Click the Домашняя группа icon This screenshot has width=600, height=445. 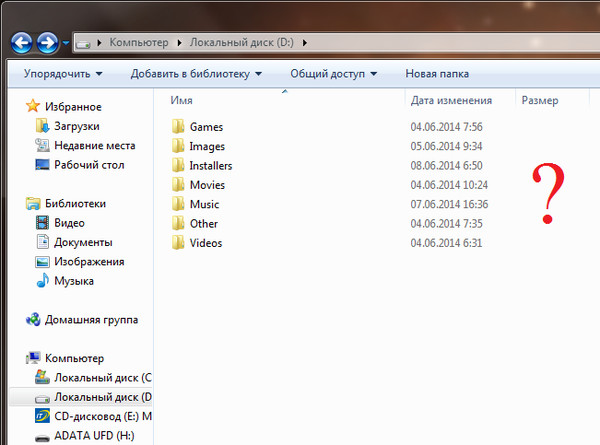tap(33, 319)
